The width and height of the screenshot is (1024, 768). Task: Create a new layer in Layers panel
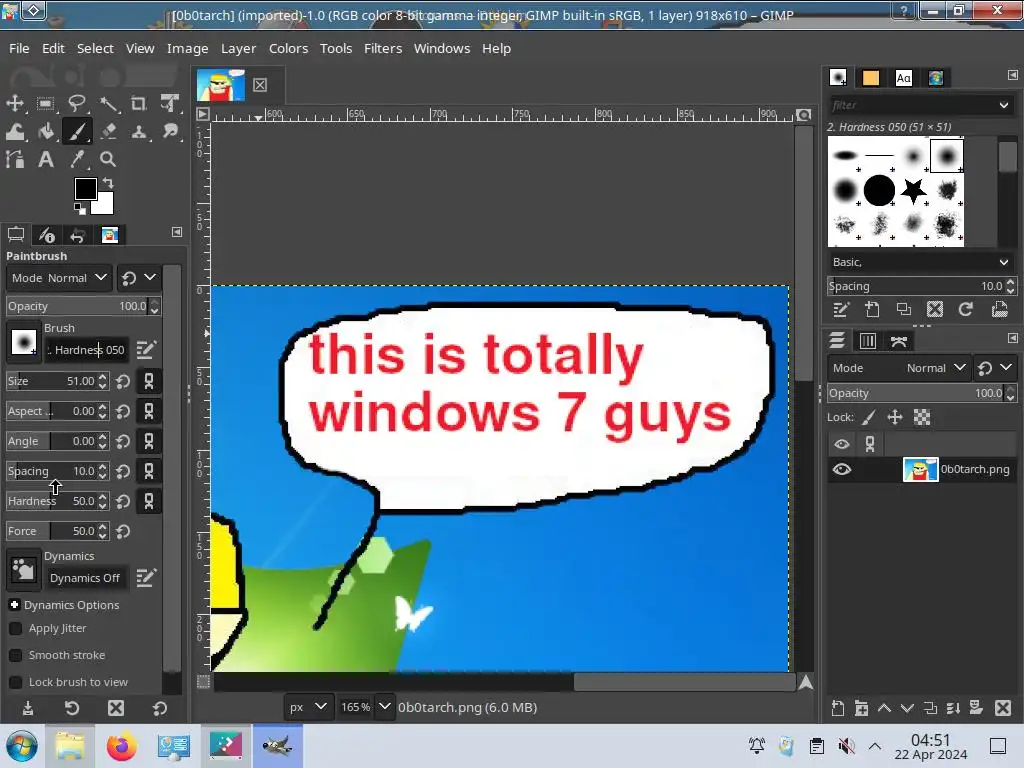click(838, 708)
